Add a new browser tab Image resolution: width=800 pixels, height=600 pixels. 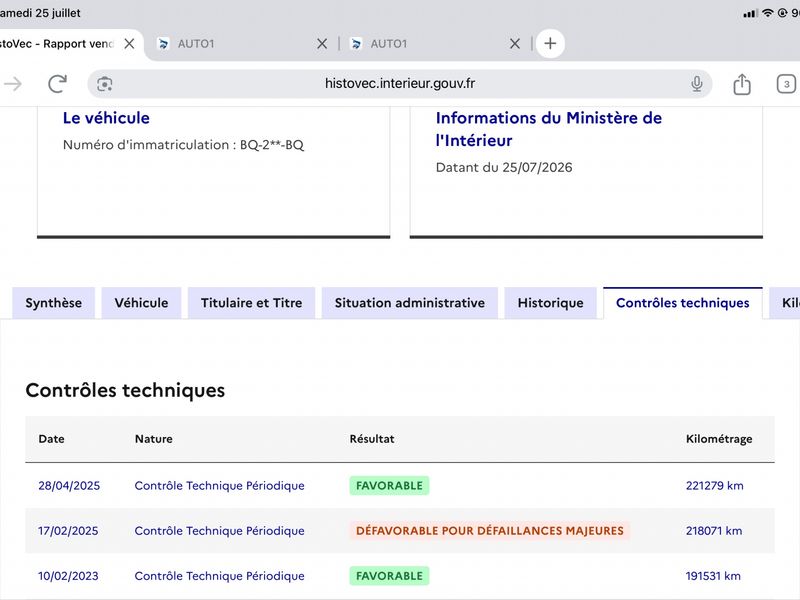click(x=550, y=43)
